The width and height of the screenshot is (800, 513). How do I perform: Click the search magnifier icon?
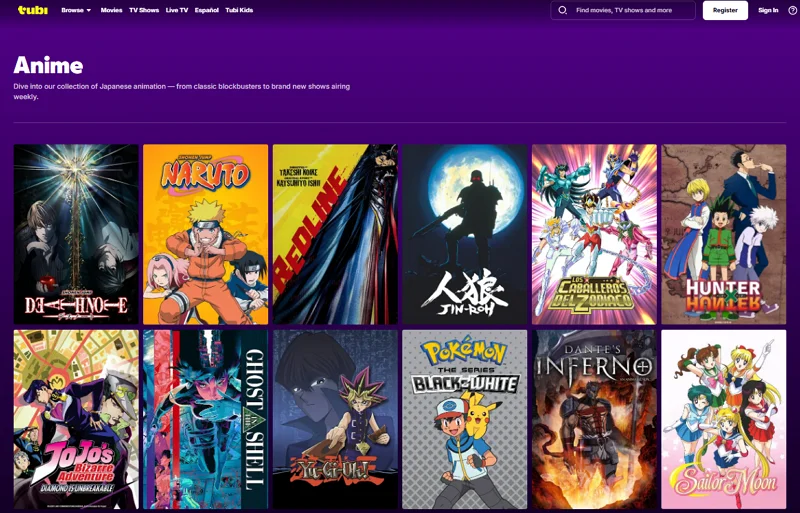point(562,10)
